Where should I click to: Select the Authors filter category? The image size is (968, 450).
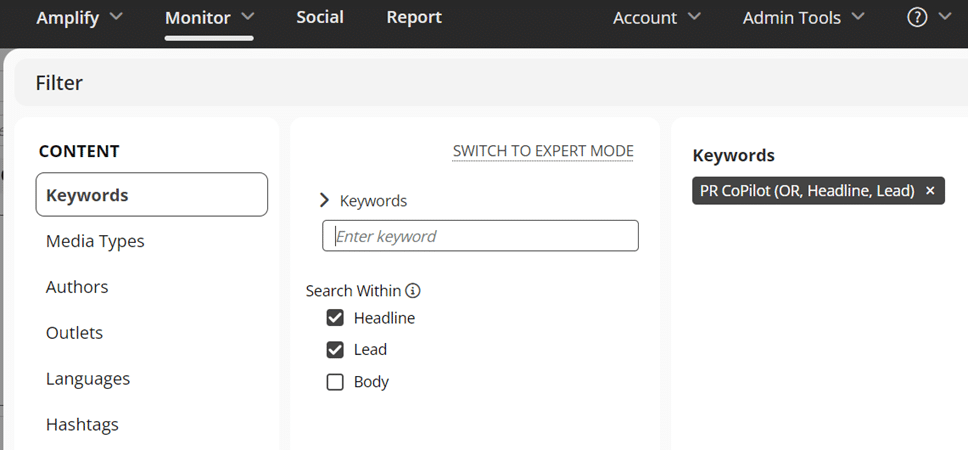point(77,287)
